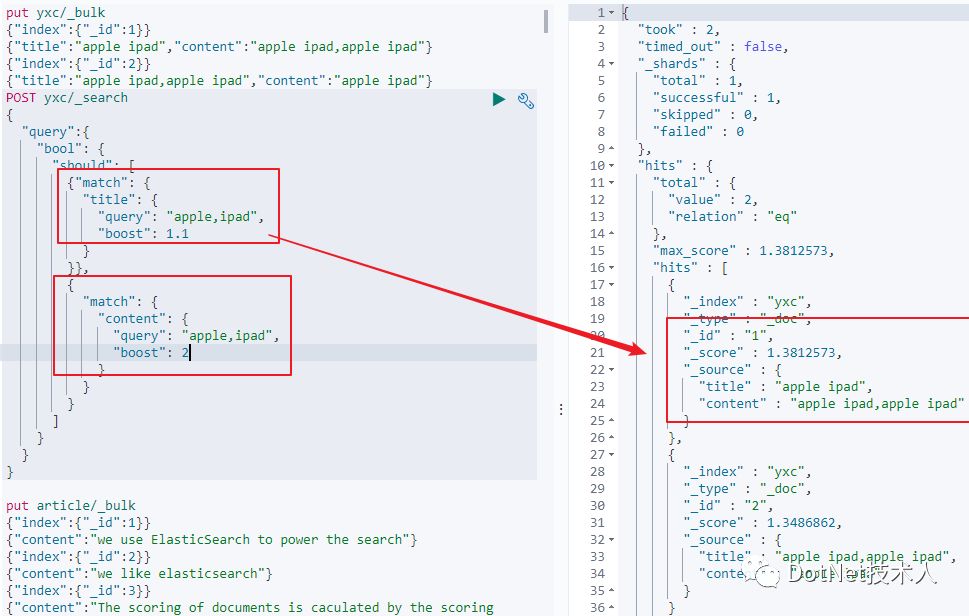
Task: Collapse first _source object at line 22
Action: coord(612,369)
